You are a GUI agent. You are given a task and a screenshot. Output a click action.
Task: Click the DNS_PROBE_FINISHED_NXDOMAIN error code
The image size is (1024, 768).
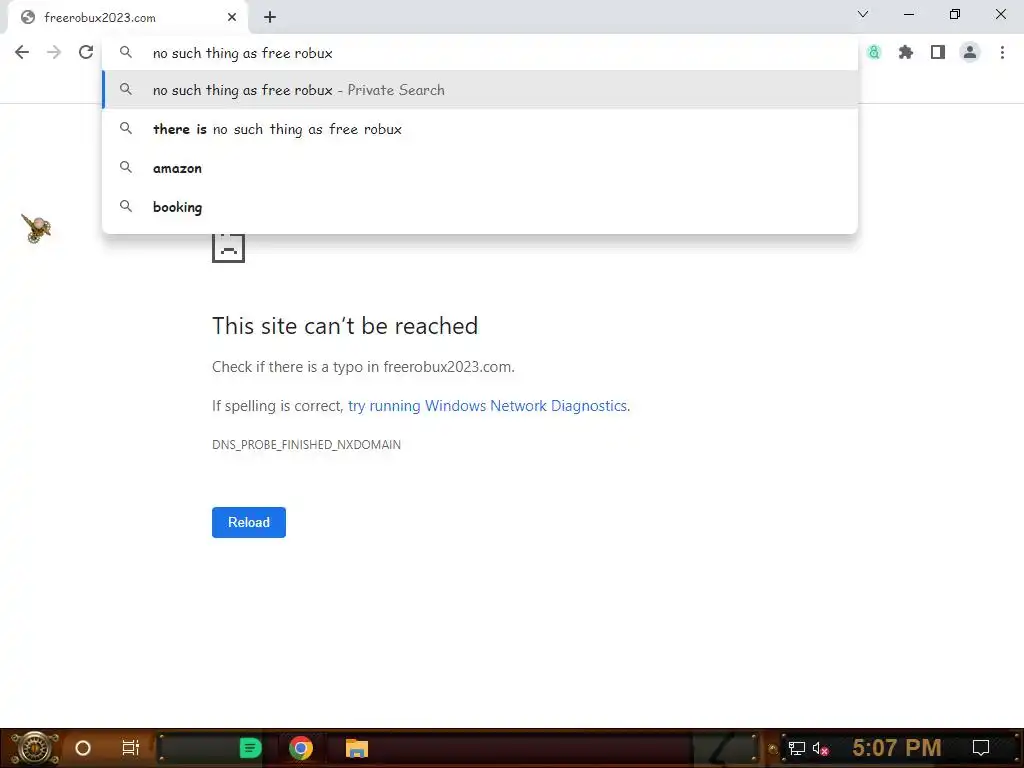pos(306,445)
